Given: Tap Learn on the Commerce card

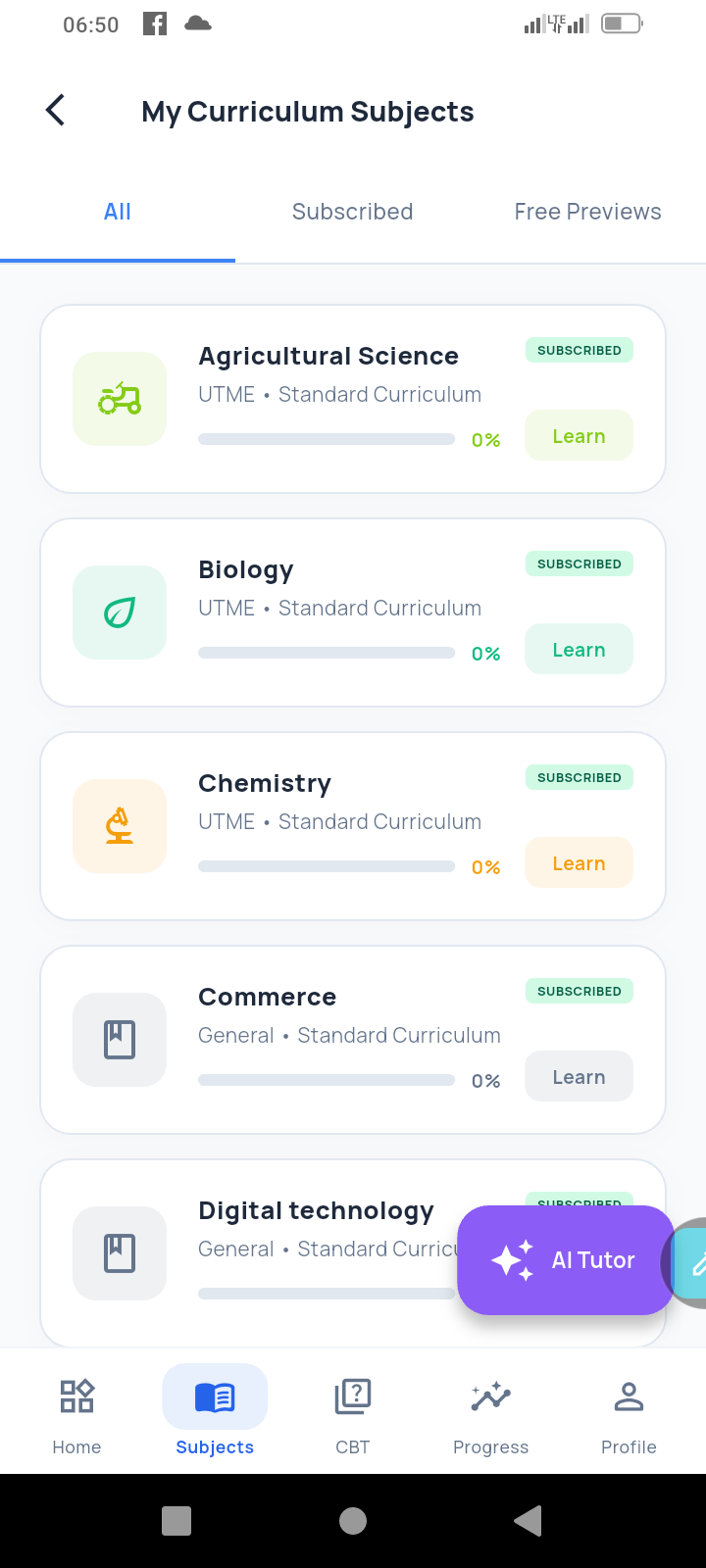Looking at the screenshot, I should pyautogui.click(x=579, y=1077).
